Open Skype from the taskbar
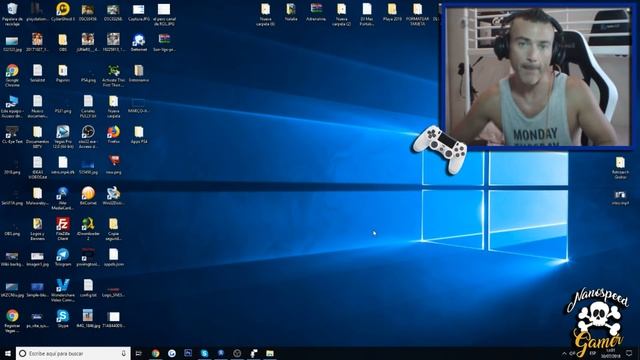 [x=204, y=353]
